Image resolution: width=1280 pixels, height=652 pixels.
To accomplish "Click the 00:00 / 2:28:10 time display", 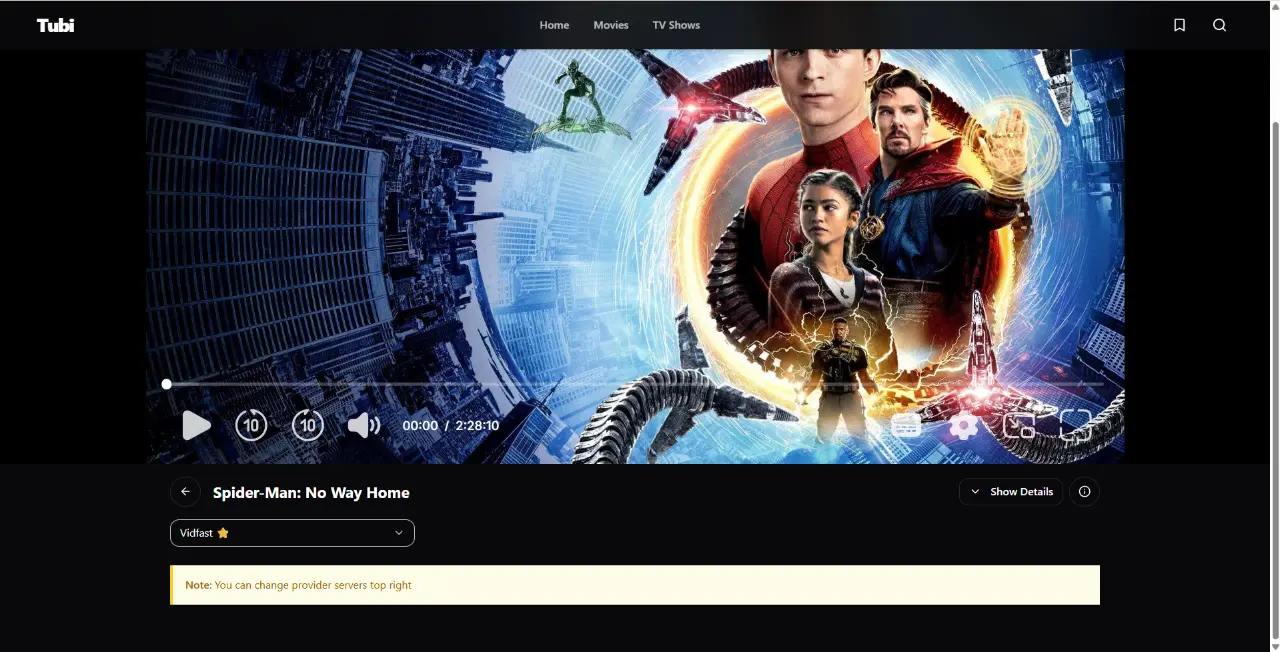I will (451, 426).
